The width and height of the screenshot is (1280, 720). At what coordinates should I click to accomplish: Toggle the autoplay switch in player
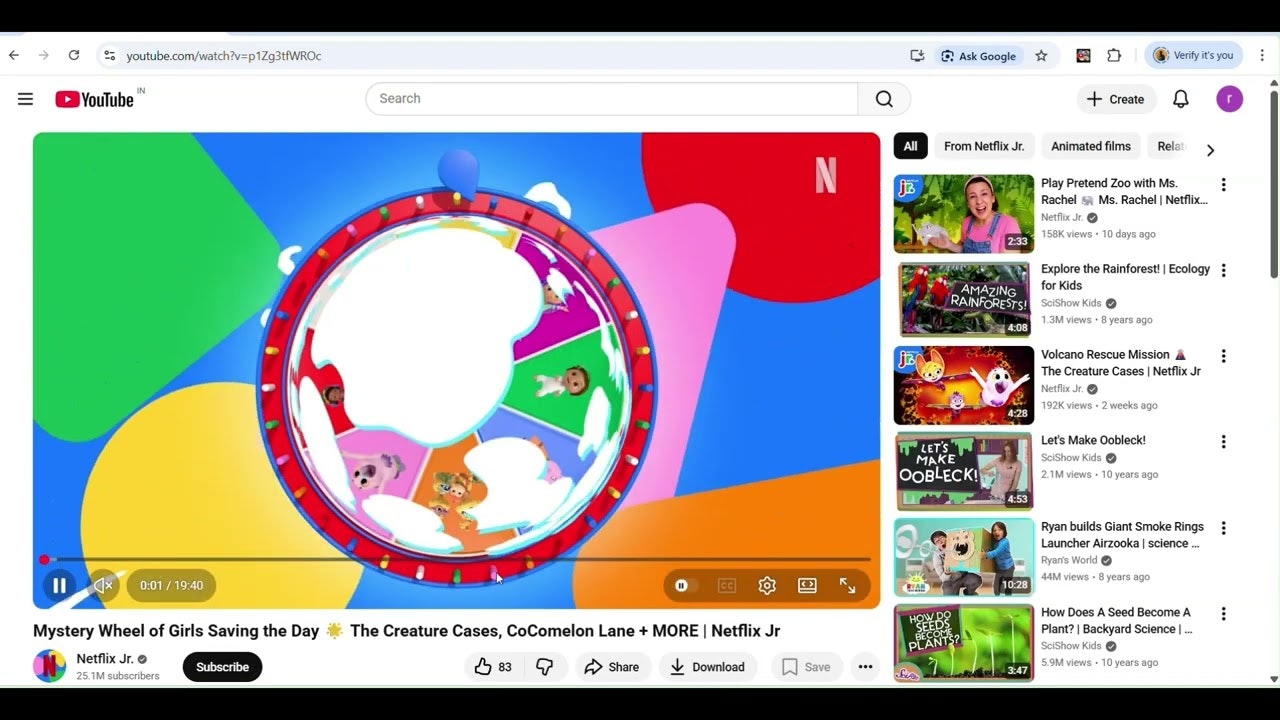[x=683, y=586]
